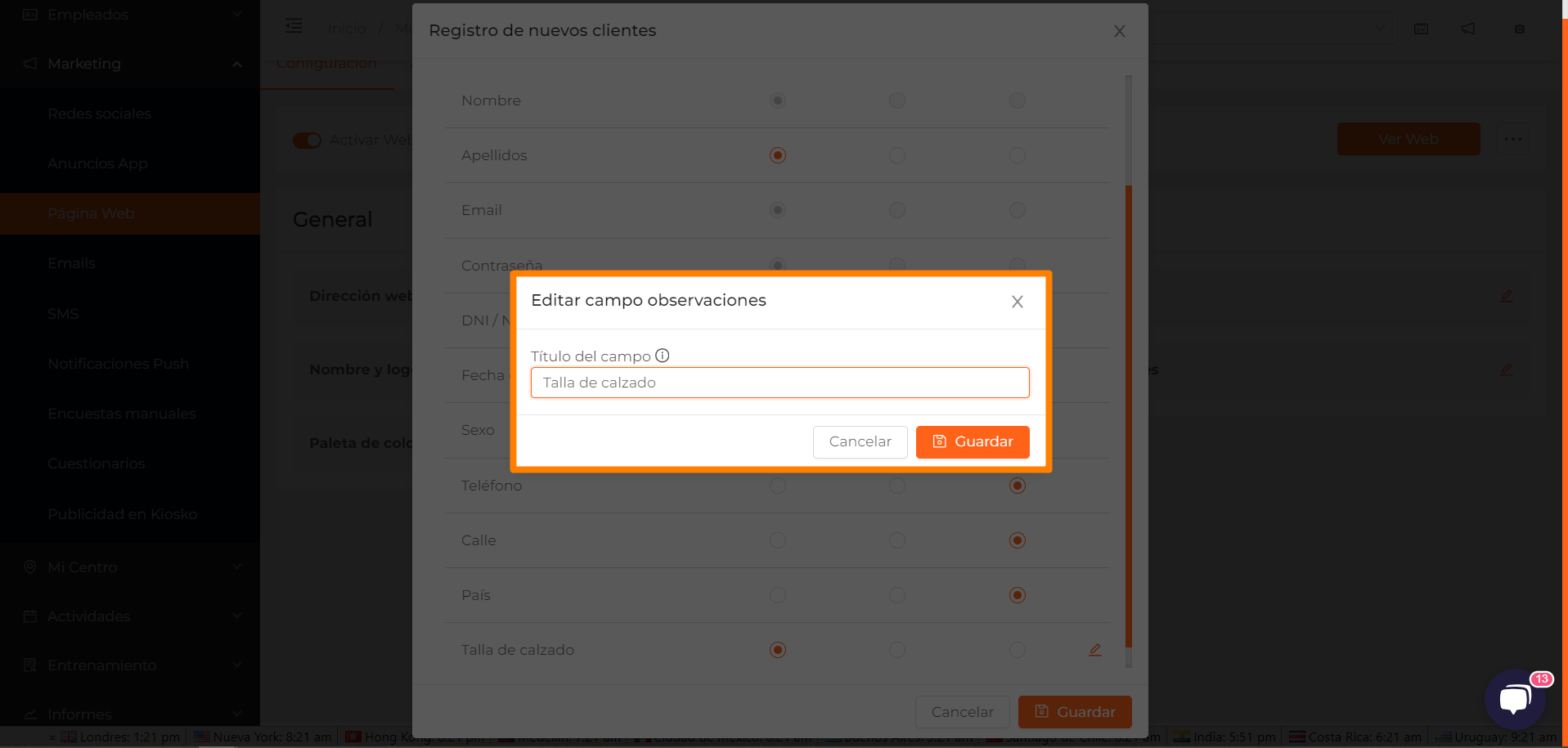Open the three-dots menu beside Ver Web
The height and width of the screenshot is (748, 1568).
pyautogui.click(x=1513, y=139)
